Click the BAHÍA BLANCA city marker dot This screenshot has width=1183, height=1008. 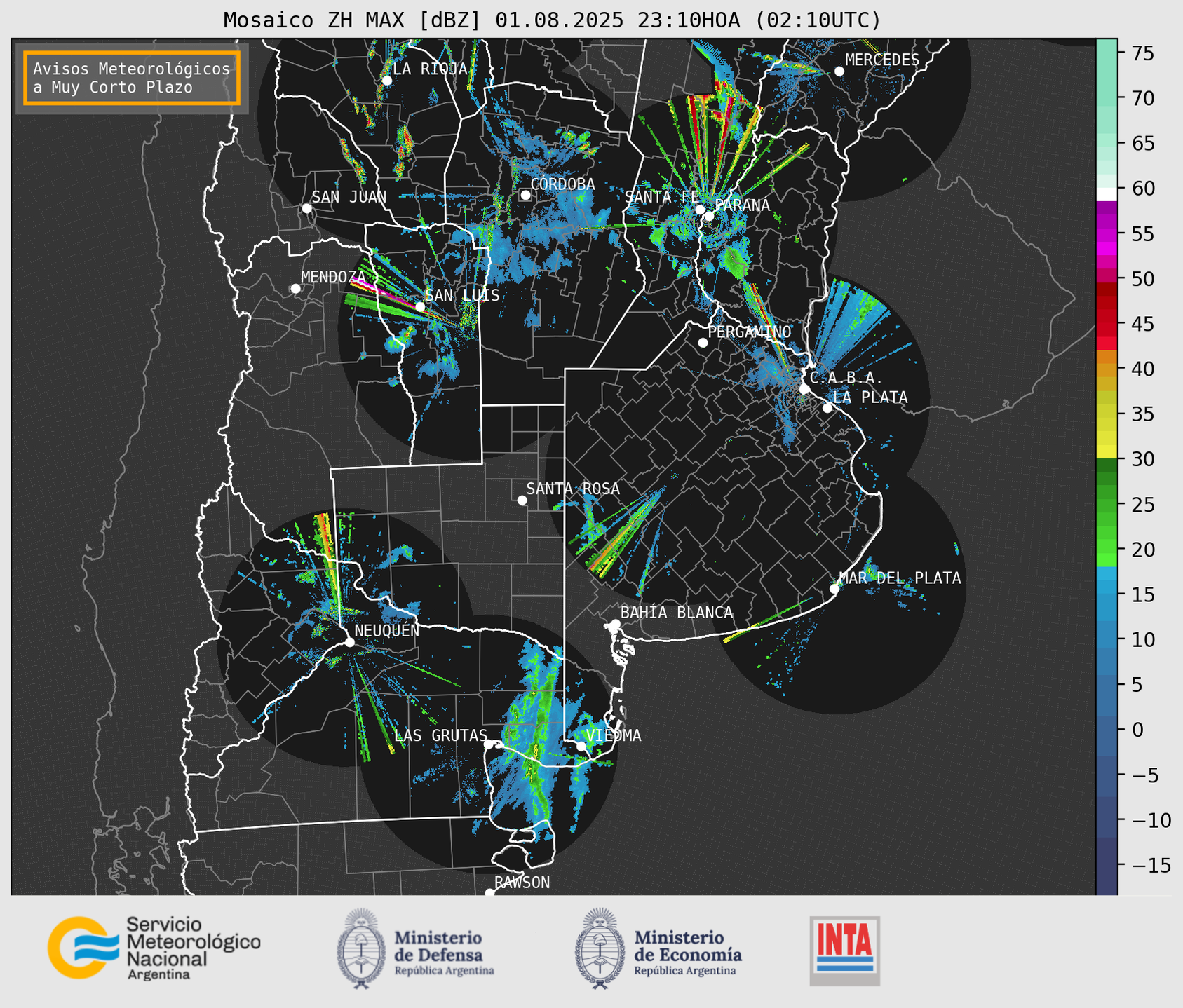coord(615,624)
